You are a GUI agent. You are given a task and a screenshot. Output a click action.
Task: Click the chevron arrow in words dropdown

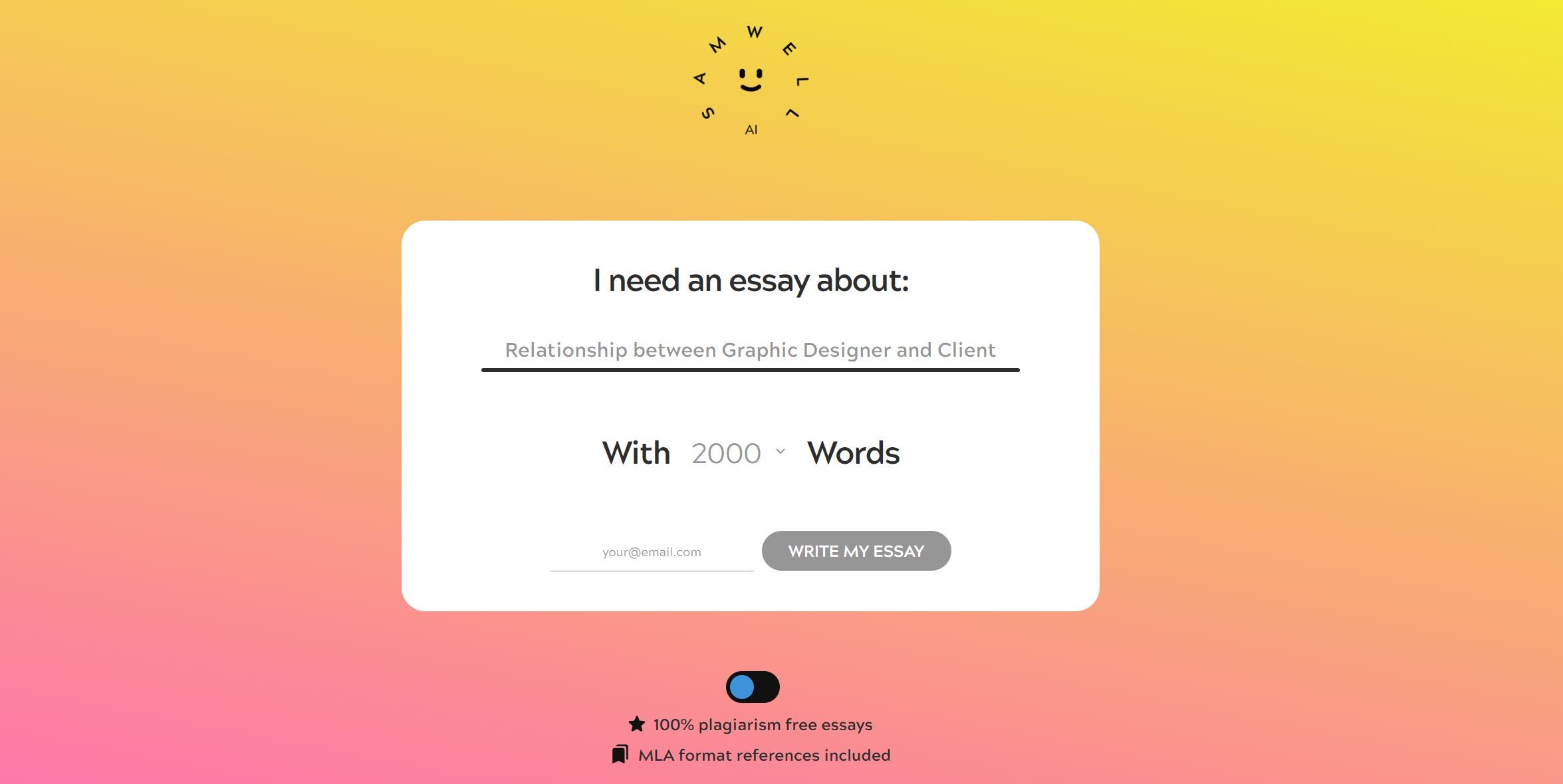tap(782, 451)
